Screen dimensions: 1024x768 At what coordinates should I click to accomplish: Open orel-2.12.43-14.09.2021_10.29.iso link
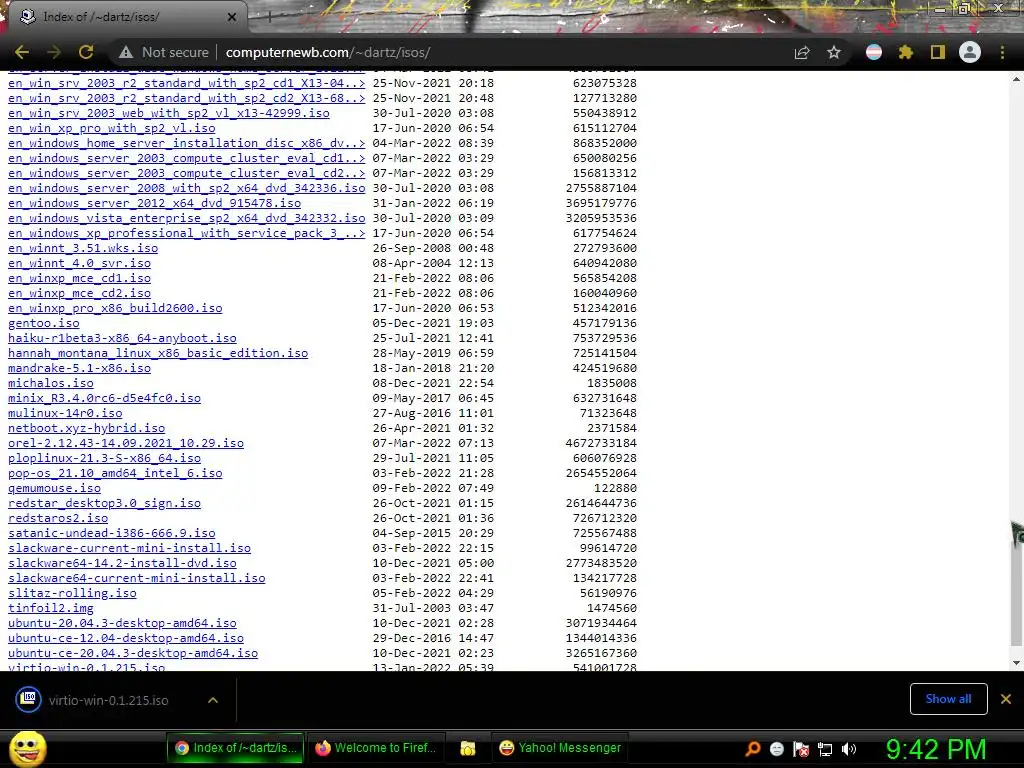[126, 443]
